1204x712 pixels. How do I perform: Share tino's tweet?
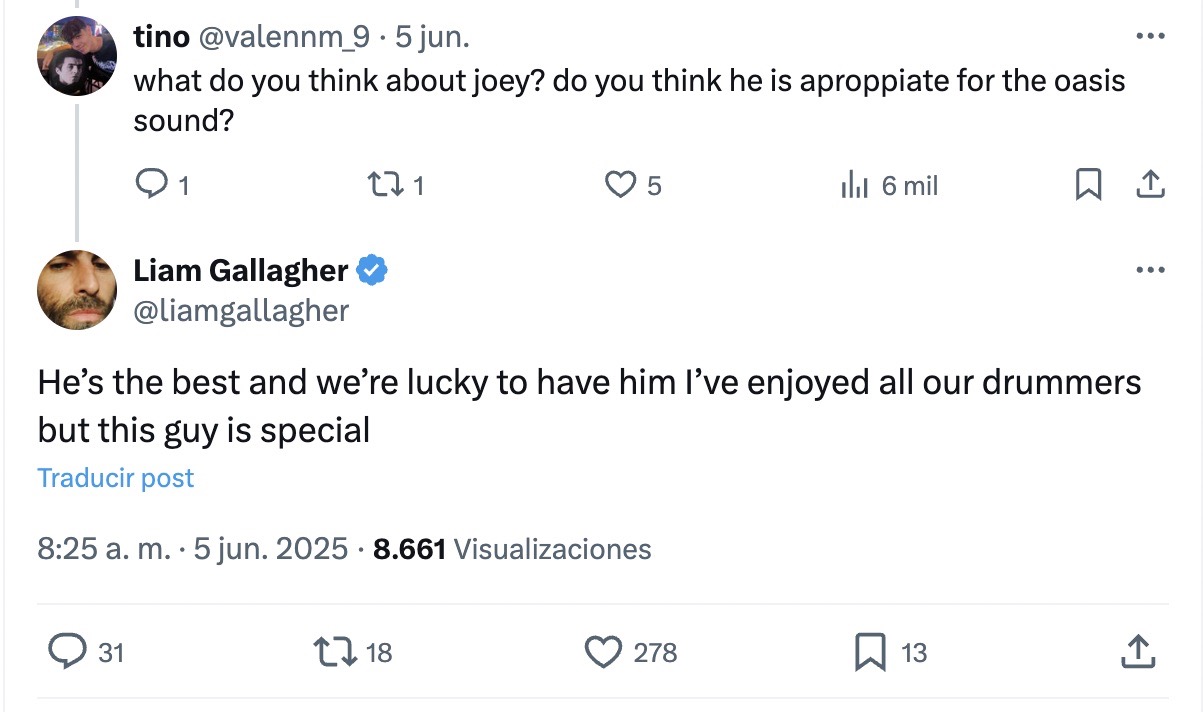(1150, 184)
